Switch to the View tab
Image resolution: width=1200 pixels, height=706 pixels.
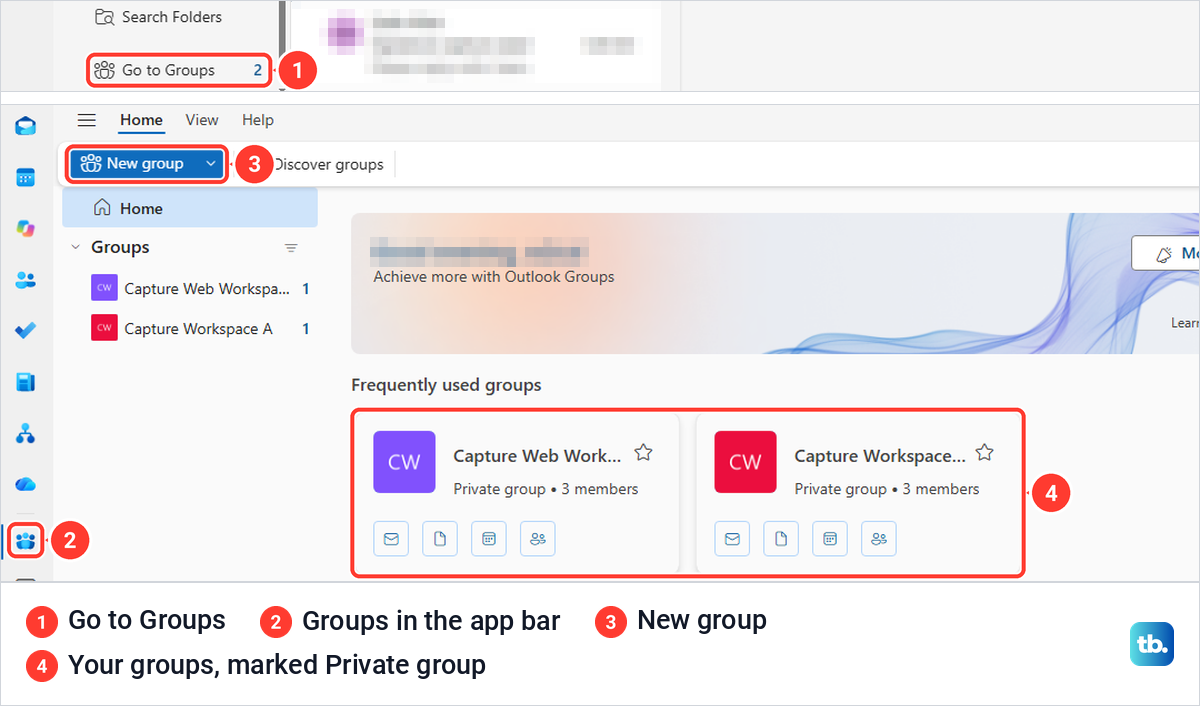click(x=202, y=120)
